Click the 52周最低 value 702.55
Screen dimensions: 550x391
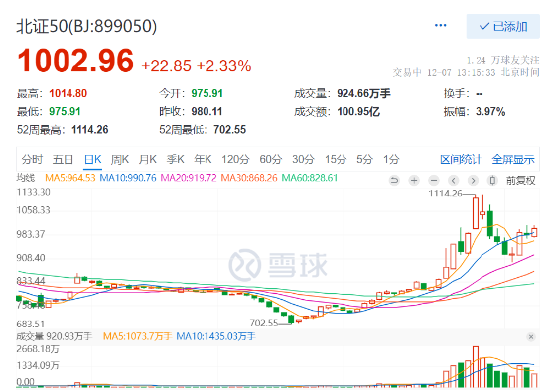tap(229, 130)
